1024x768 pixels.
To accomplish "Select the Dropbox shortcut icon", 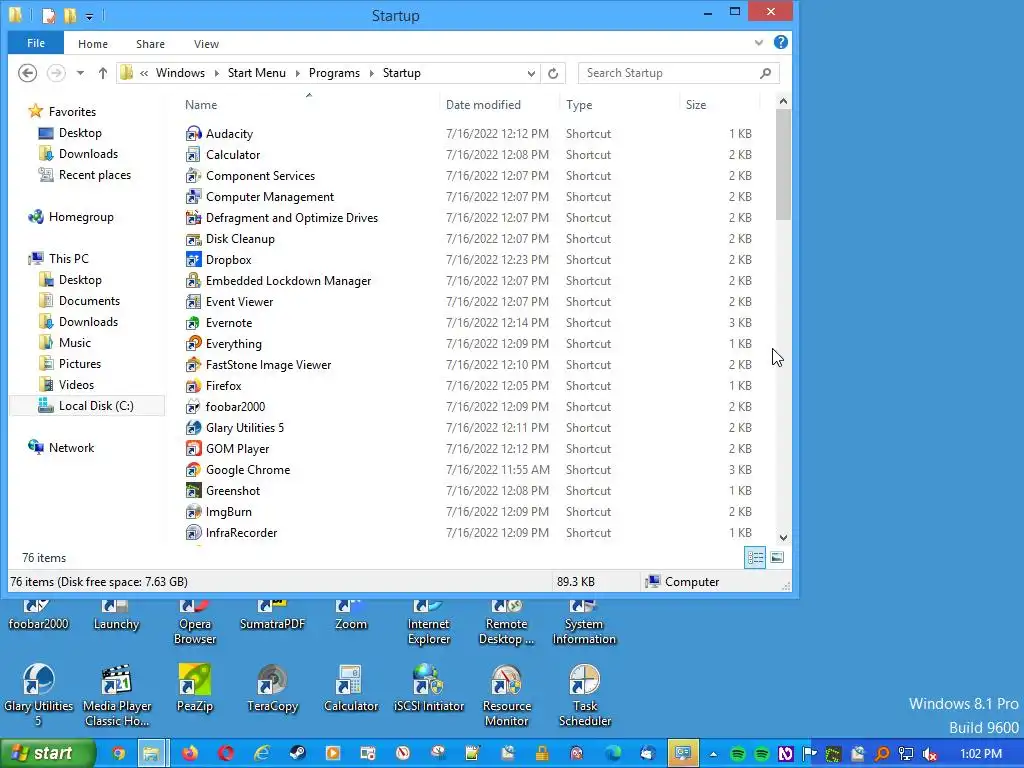I will 193,260.
